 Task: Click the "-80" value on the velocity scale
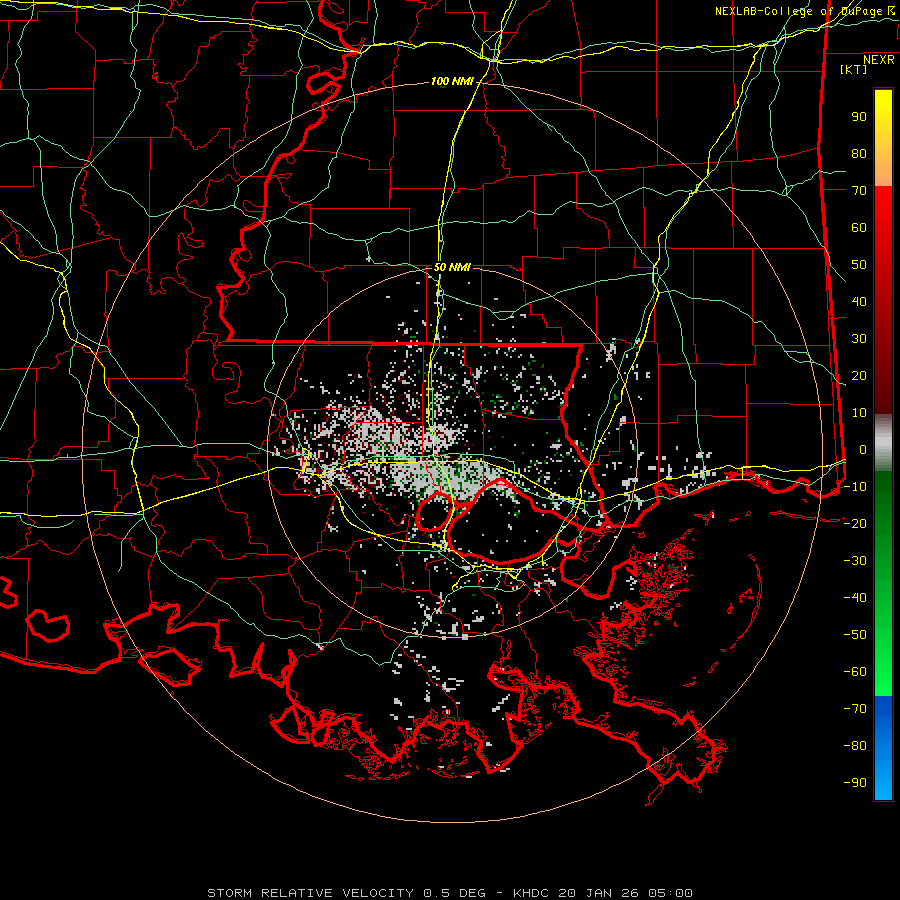(855, 746)
